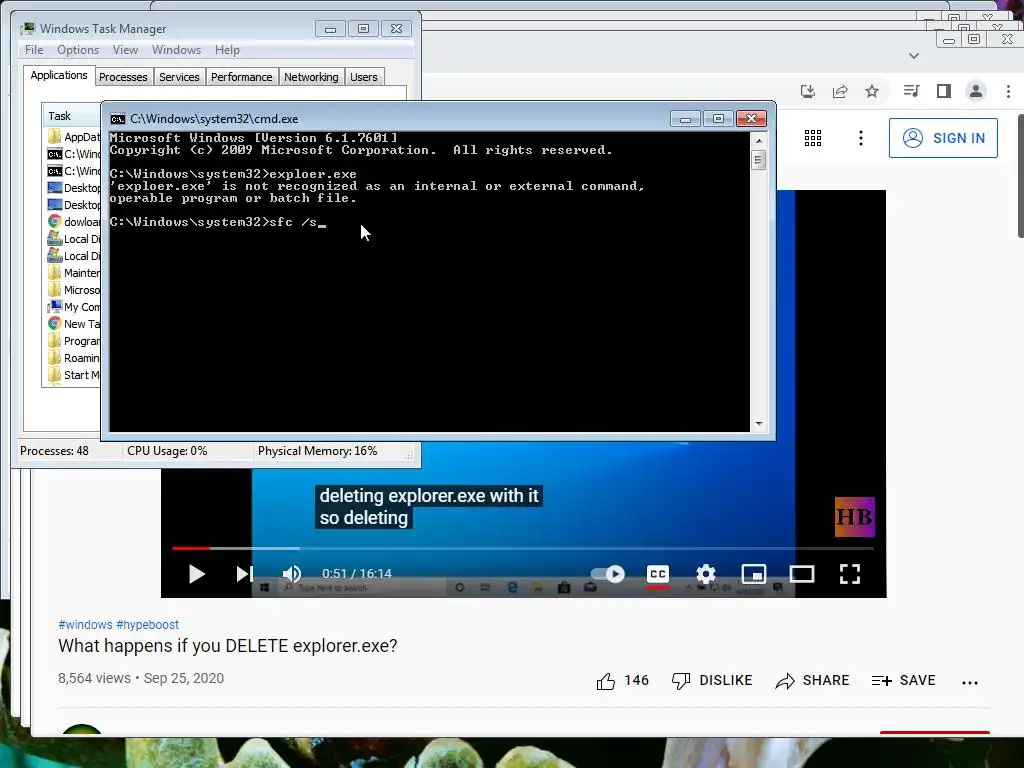Viewport: 1024px width, 768px height.
Task: Save video to playlist
Action: [903, 680]
